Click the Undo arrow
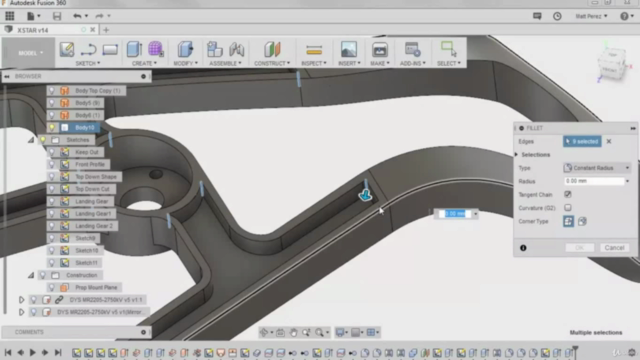 77,16
